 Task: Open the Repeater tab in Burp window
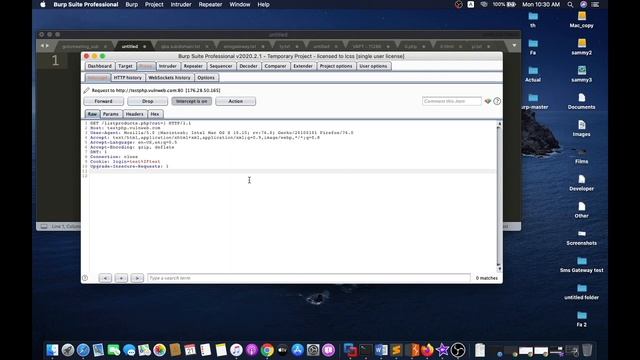193,66
